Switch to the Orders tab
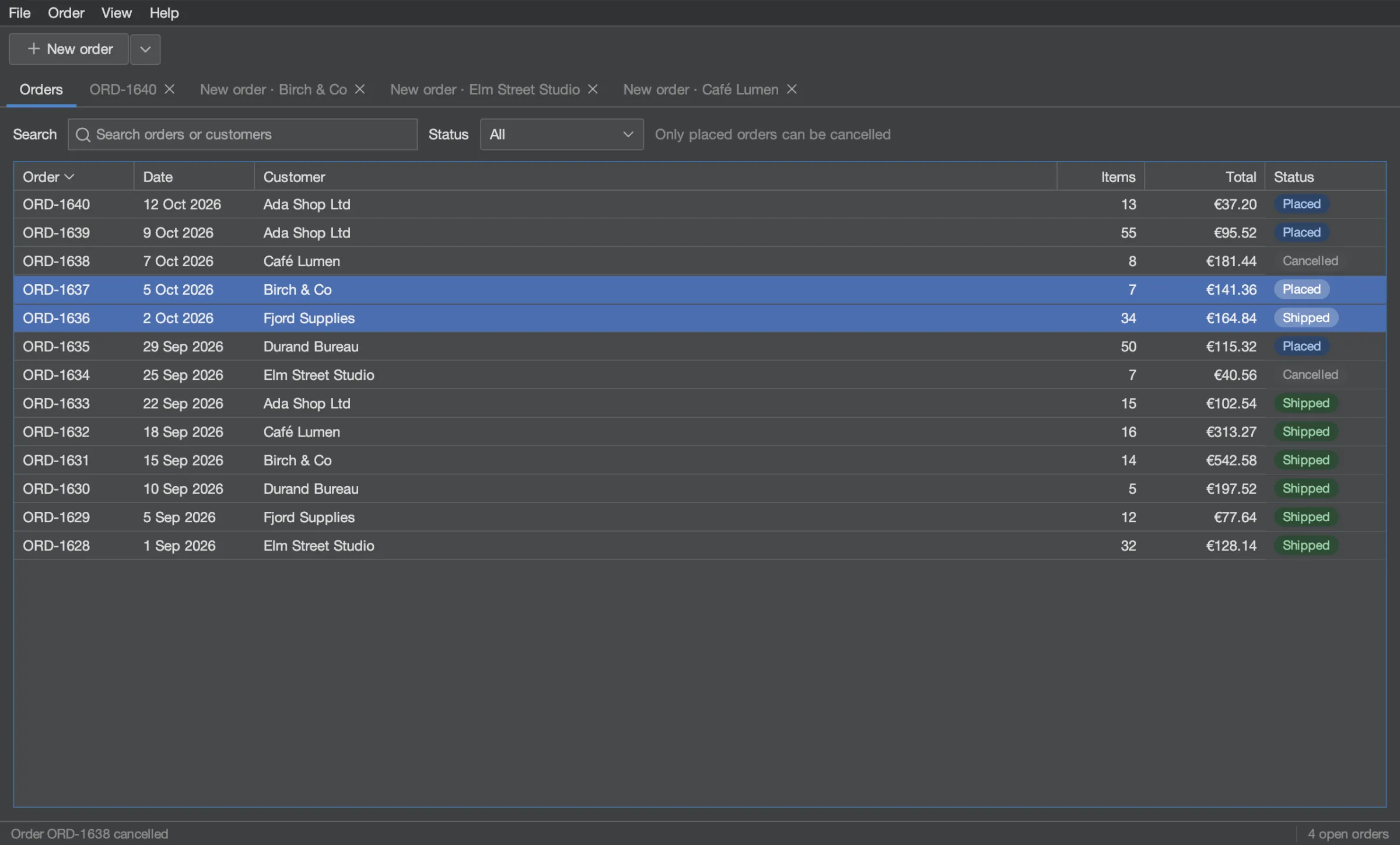 tap(41, 89)
